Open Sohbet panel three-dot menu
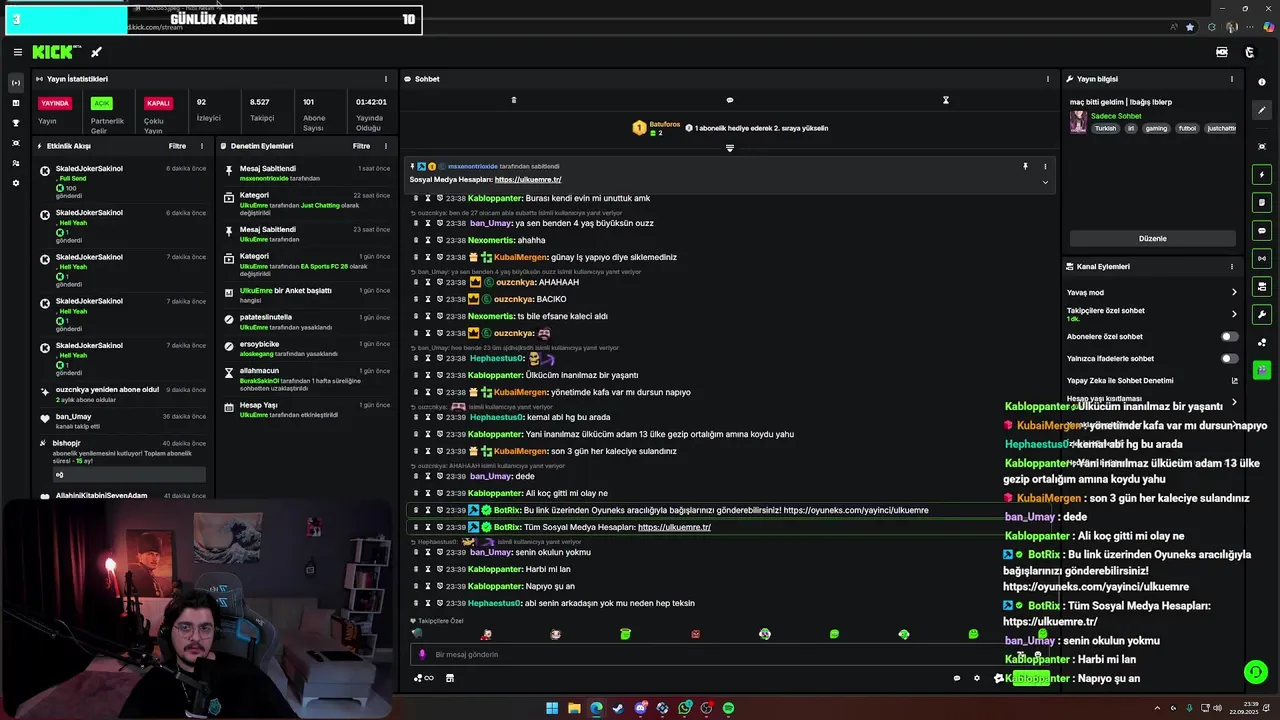Screen dimensions: 1280x720 click(1048, 79)
